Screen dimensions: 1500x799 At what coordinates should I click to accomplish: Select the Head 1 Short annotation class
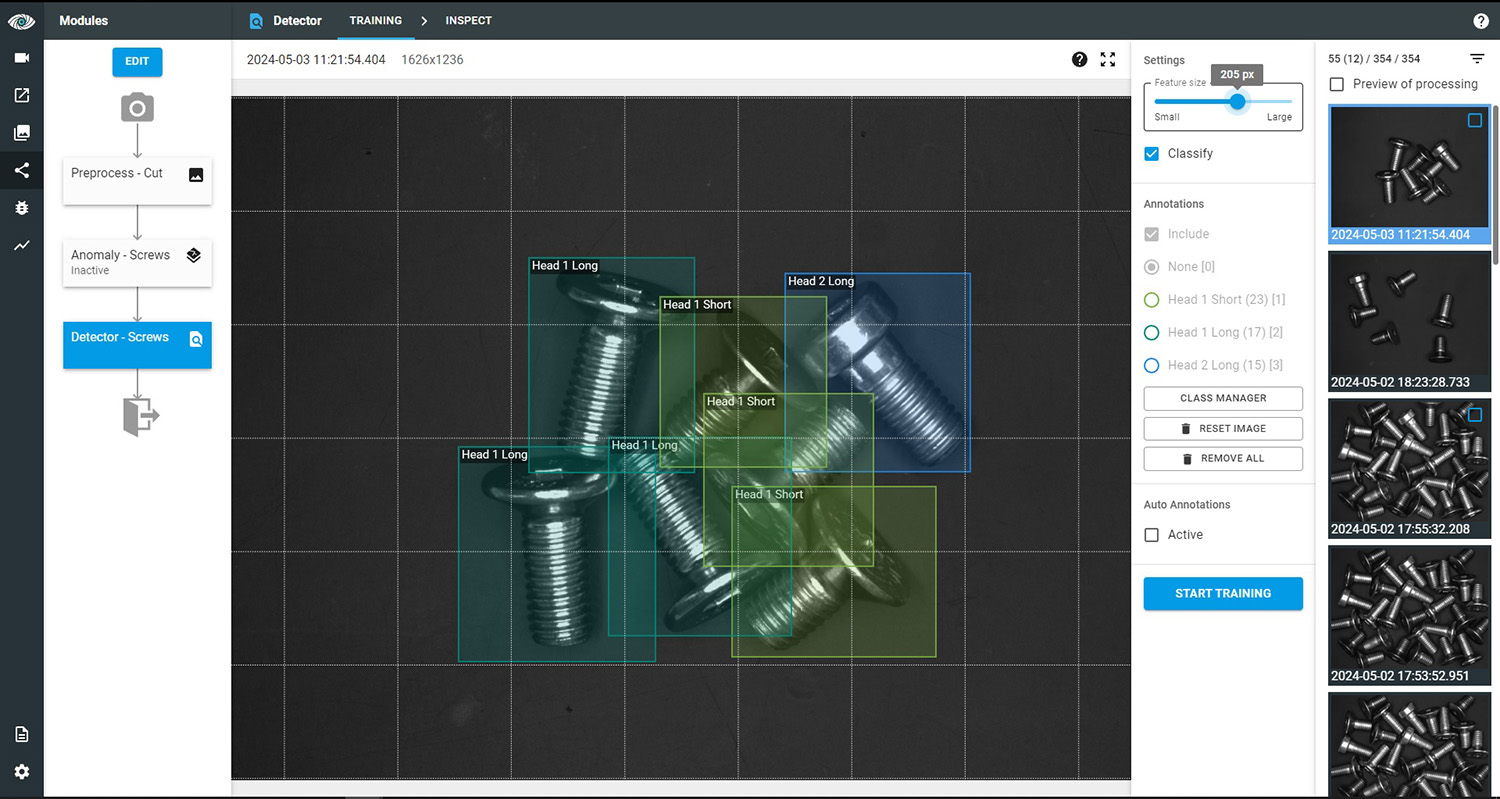1151,299
